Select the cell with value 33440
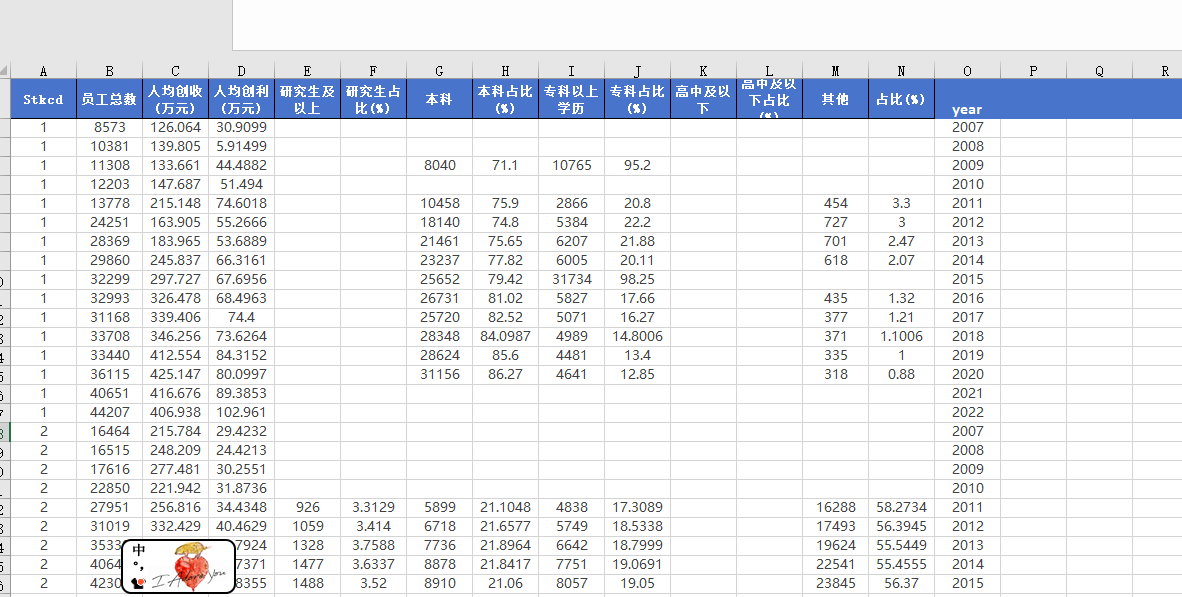 (109, 355)
